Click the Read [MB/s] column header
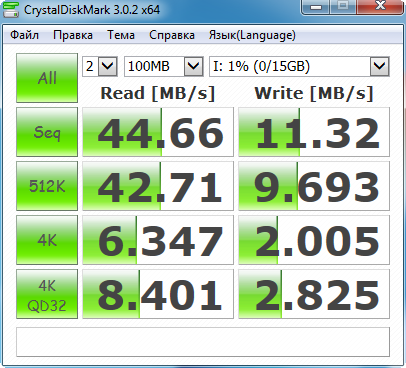The height and width of the screenshot is (368, 406). pyautogui.click(x=158, y=93)
